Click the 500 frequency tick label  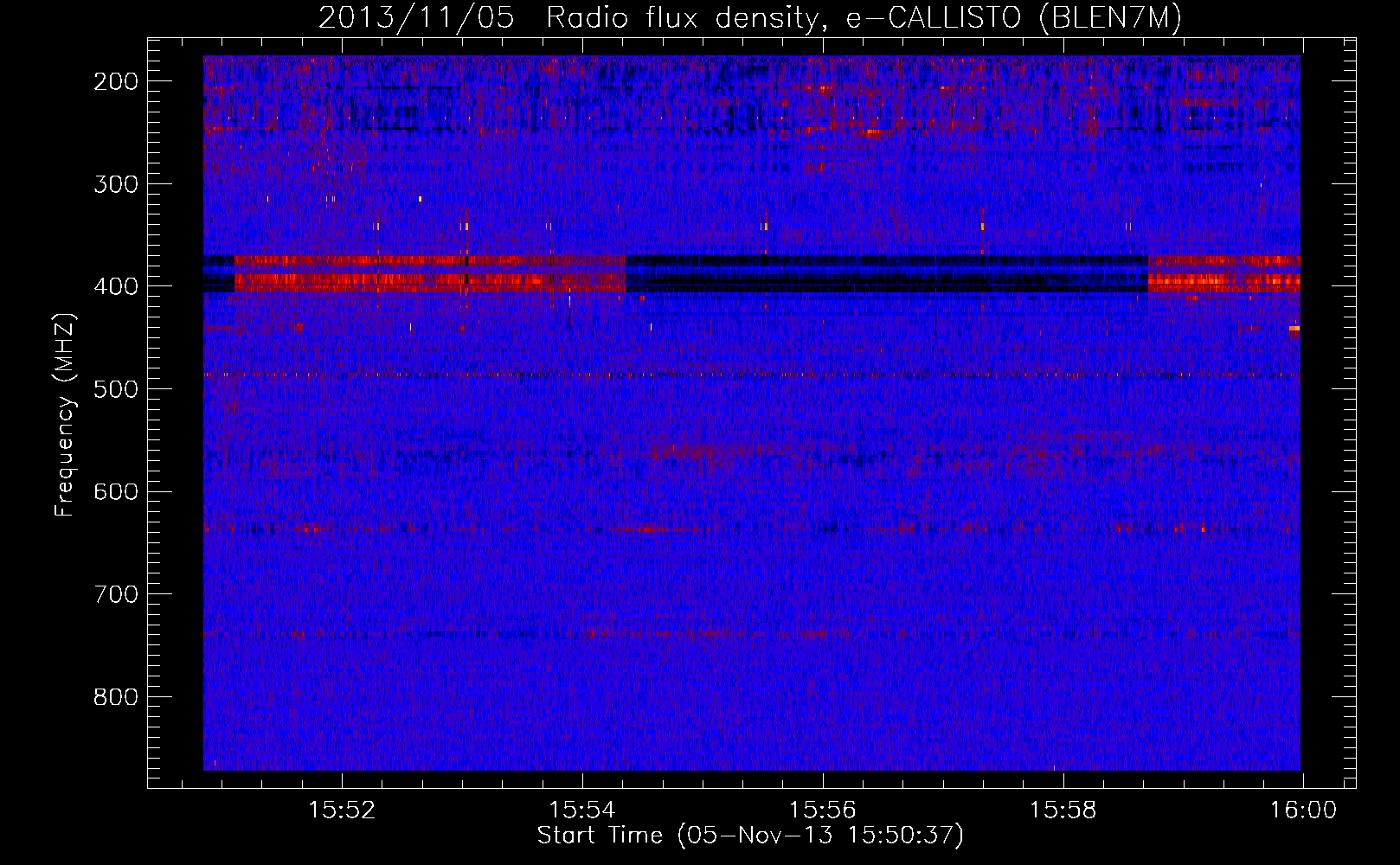pos(115,389)
